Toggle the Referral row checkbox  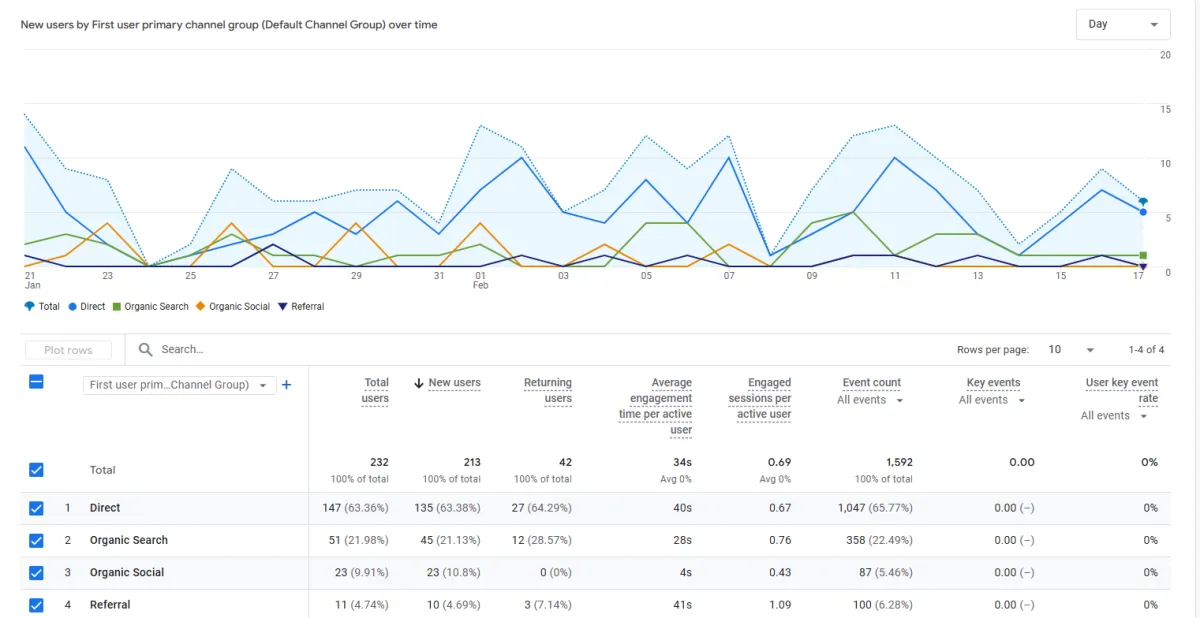[36, 605]
